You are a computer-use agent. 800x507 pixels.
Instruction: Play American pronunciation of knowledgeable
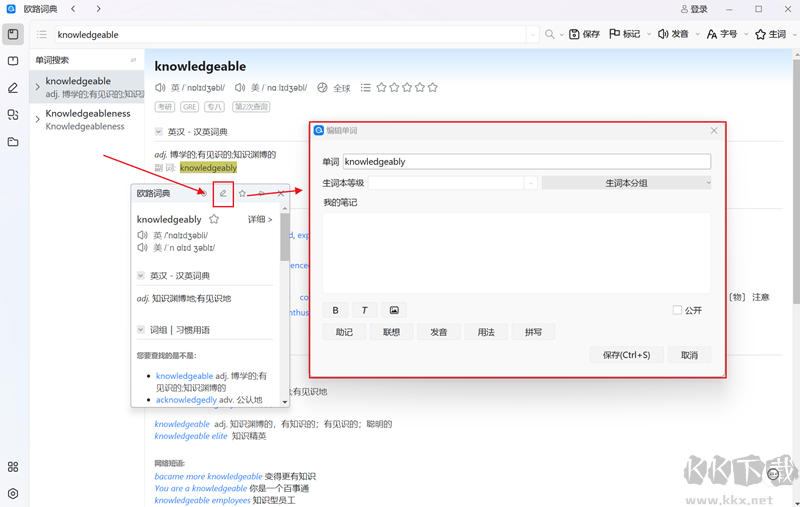tap(240, 87)
